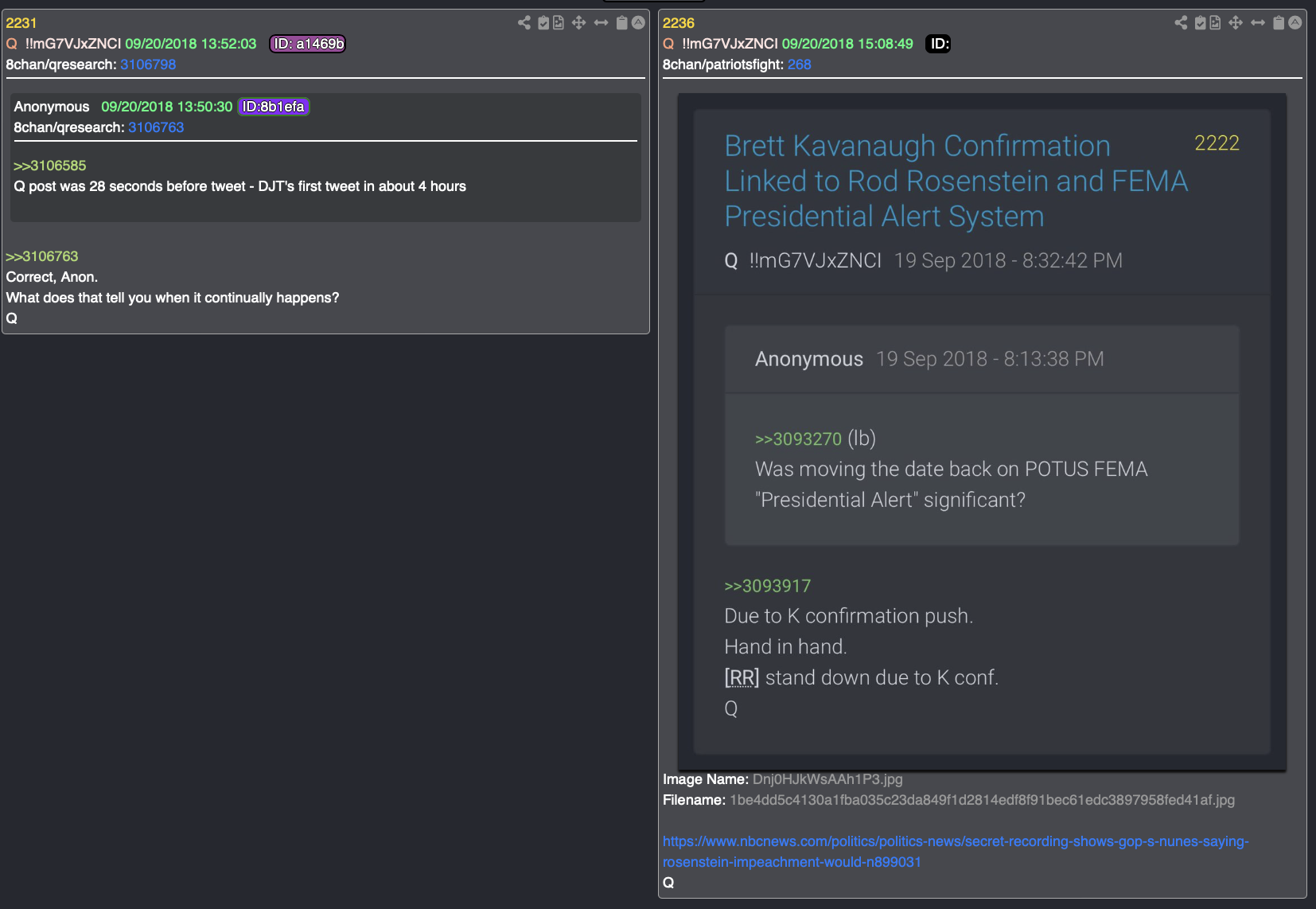
Task: Click Q signature at bottom of post 2236
Action: point(668,883)
